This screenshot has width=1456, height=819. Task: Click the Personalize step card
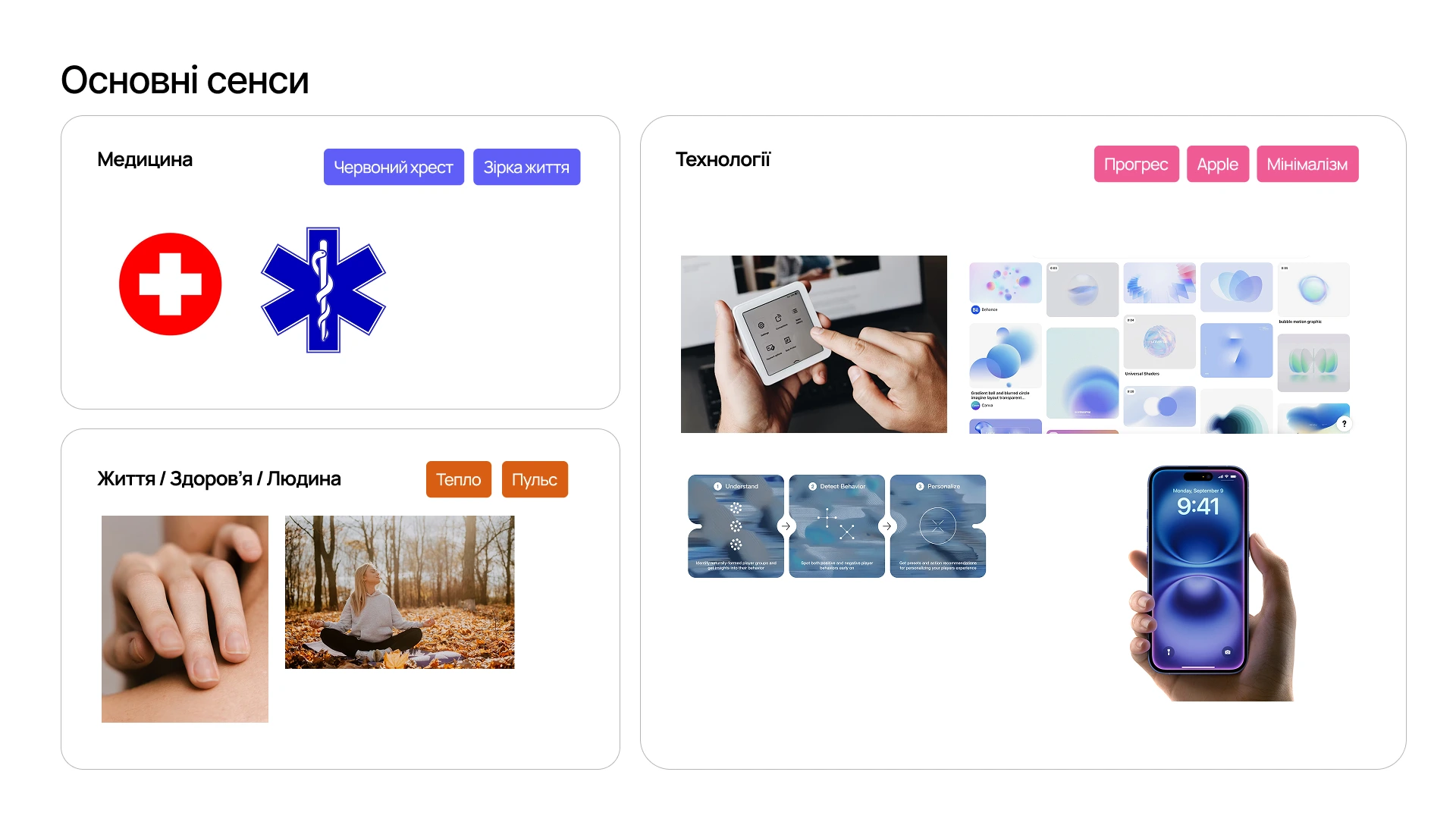click(938, 526)
